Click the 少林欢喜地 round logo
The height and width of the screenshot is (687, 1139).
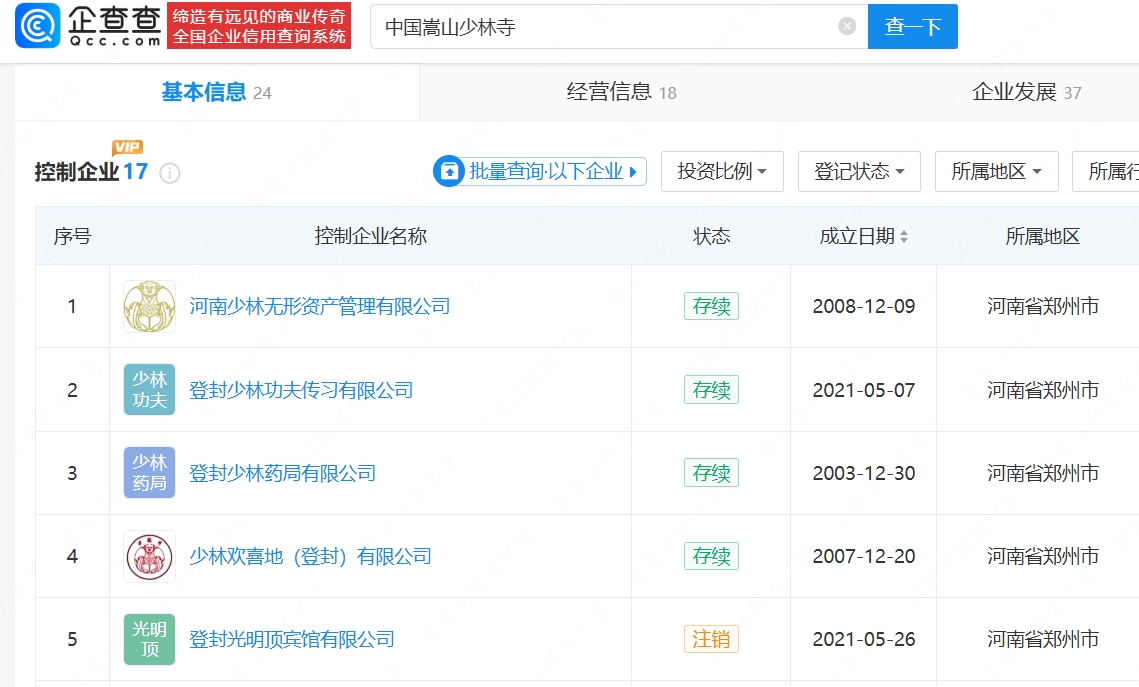pyautogui.click(x=149, y=556)
